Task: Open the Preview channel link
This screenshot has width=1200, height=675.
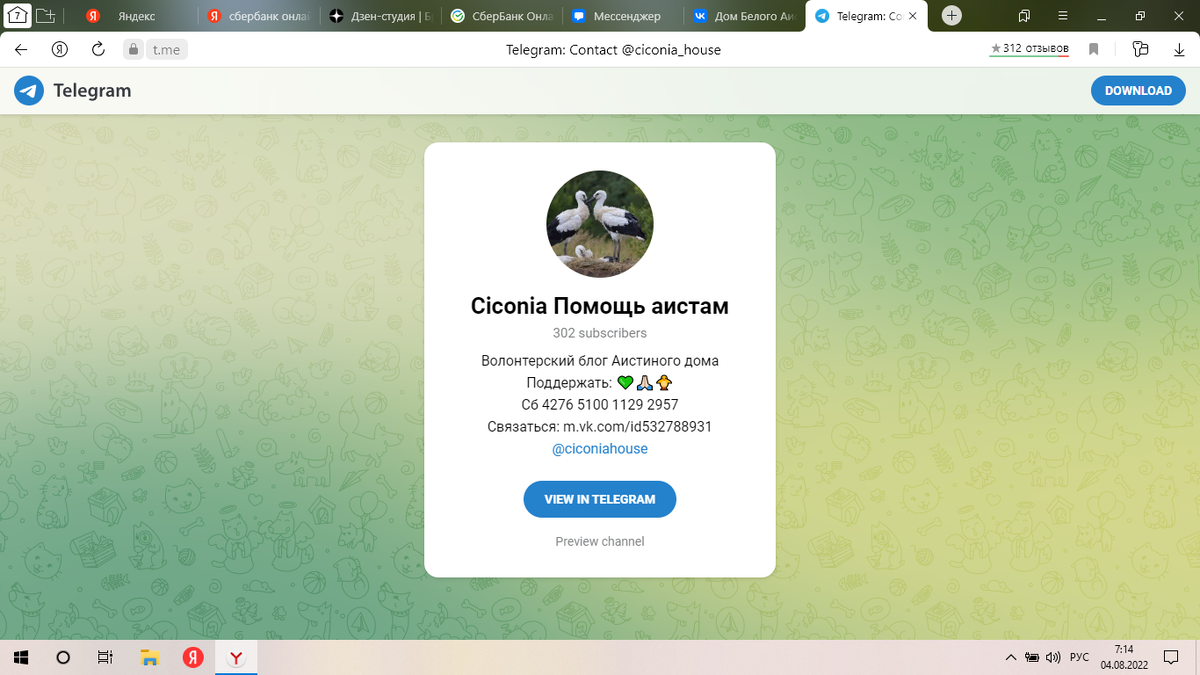Action: click(600, 541)
